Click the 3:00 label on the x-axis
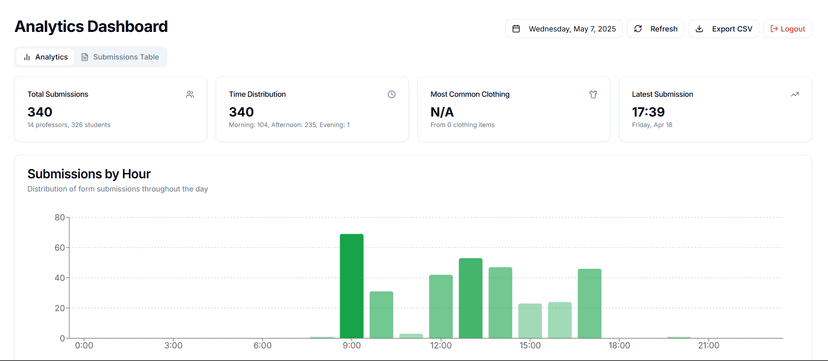The height and width of the screenshot is (361, 828). (x=173, y=346)
